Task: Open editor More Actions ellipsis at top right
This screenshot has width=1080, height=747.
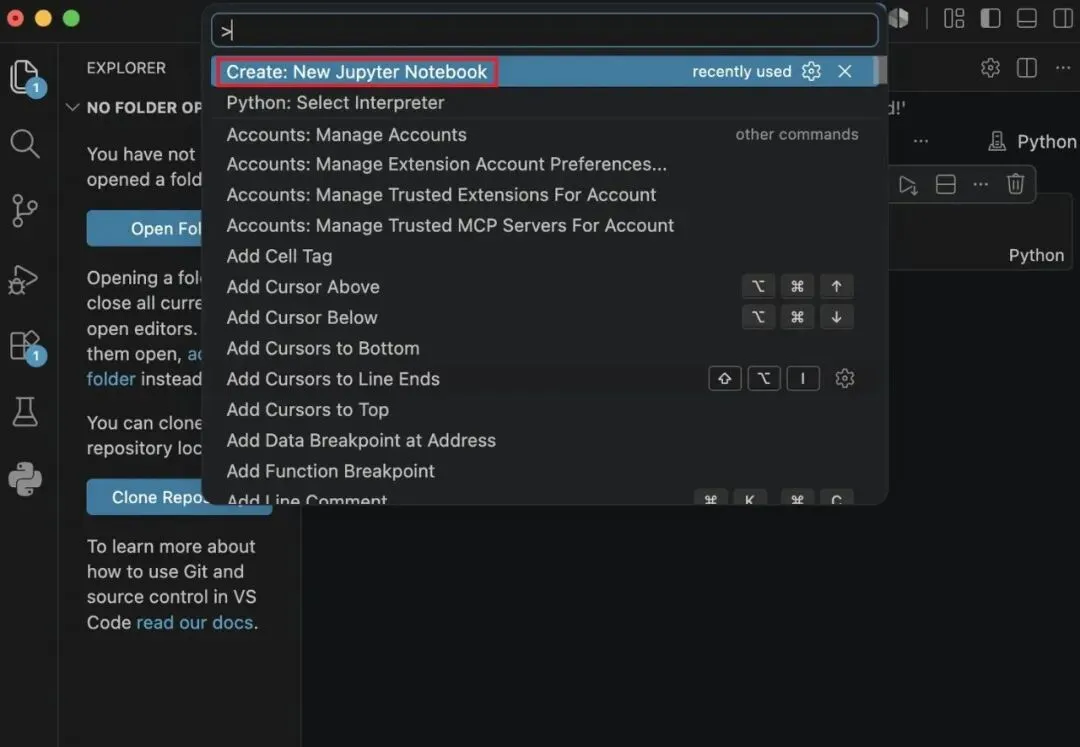Action: (x=1063, y=67)
